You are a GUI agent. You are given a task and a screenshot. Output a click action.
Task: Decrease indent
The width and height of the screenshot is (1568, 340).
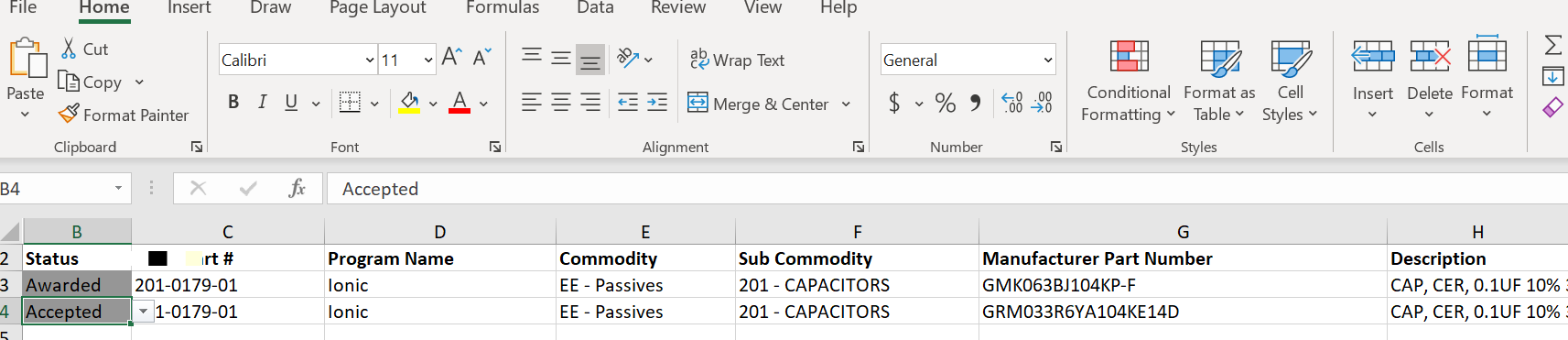point(628,103)
